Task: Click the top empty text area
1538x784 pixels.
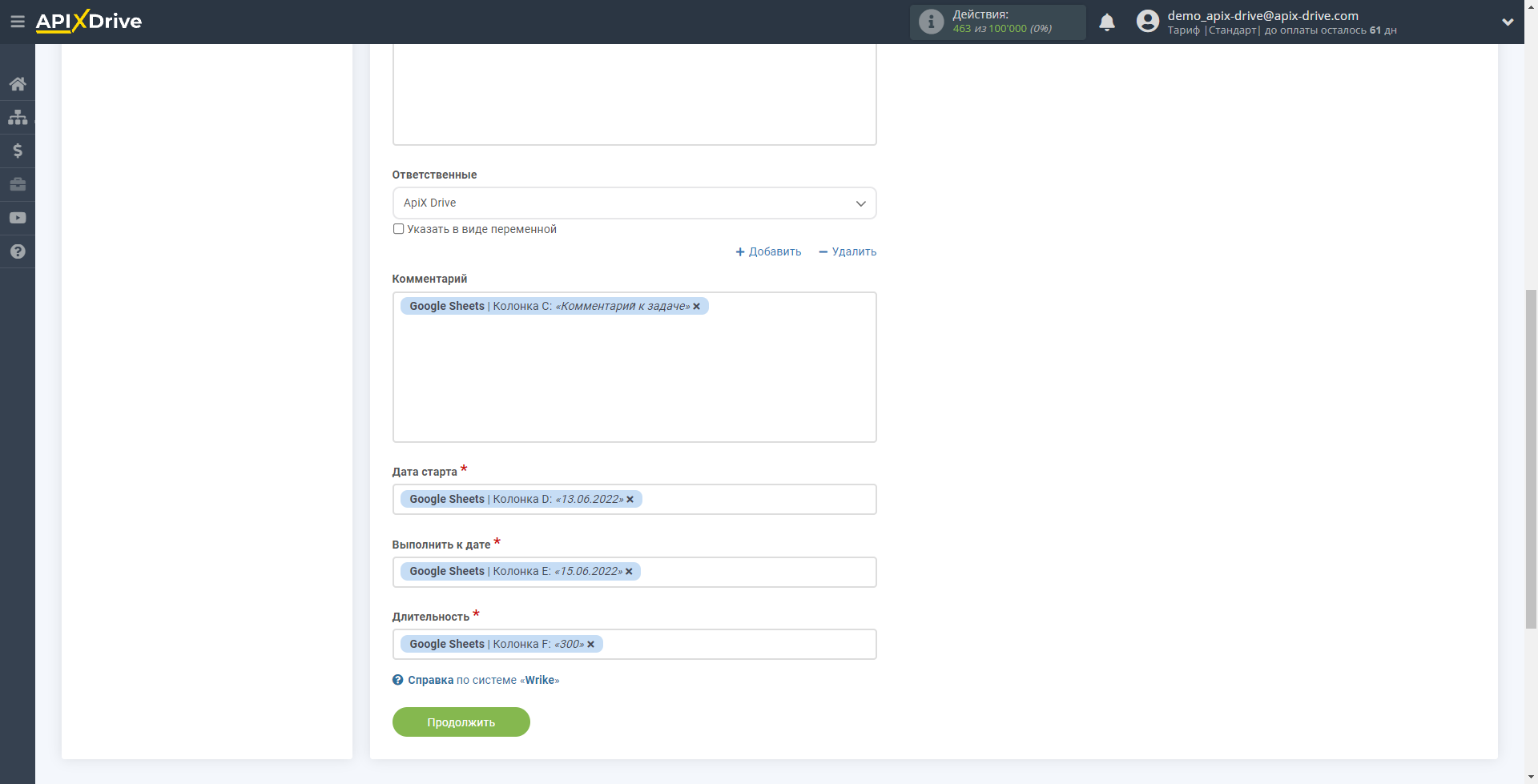Action: [634, 94]
